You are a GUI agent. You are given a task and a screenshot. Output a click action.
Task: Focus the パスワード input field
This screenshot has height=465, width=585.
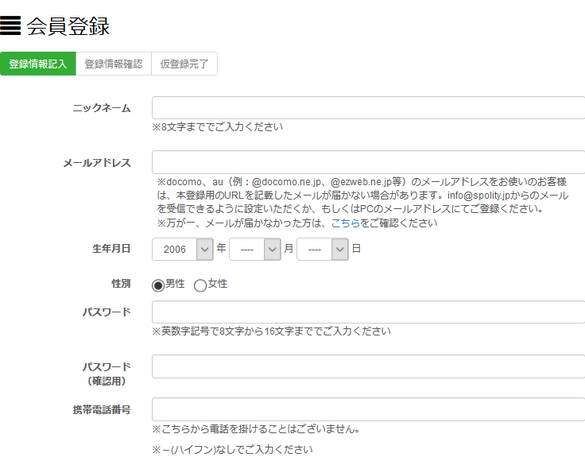tap(368, 312)
